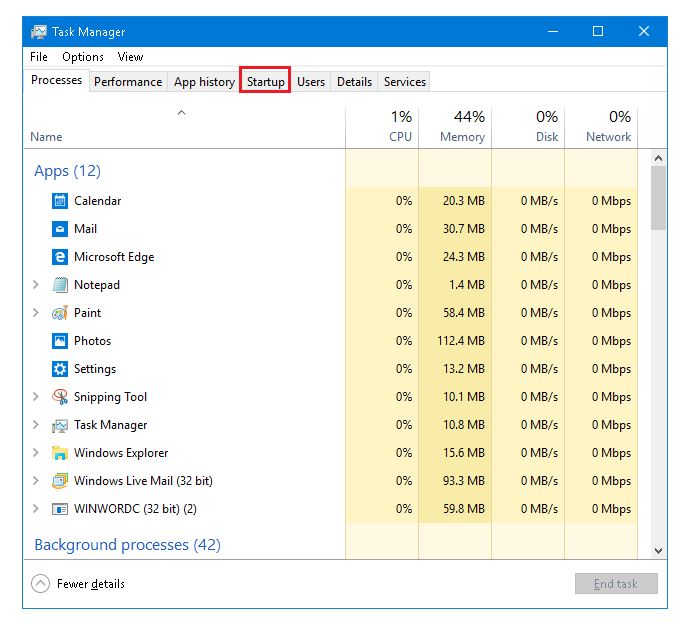Click the Fewer details arrow icon
This screenshot has height=623, width=682.
(x=40, y=583)
